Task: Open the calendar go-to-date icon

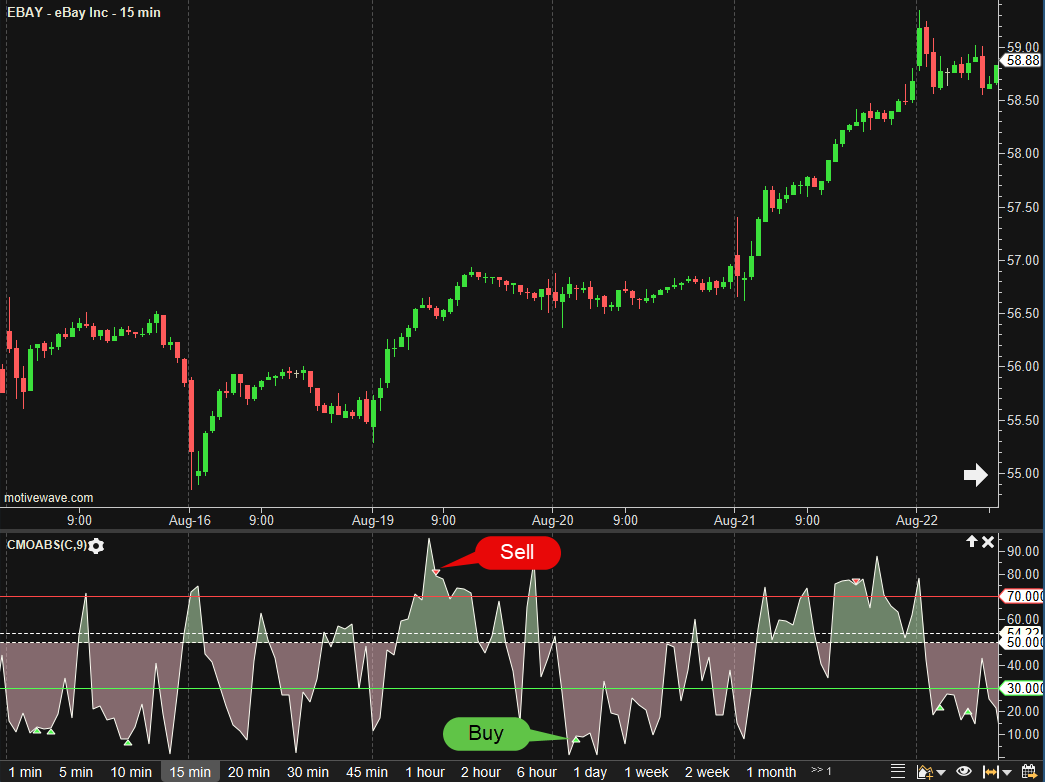Action: point(1028,772)
